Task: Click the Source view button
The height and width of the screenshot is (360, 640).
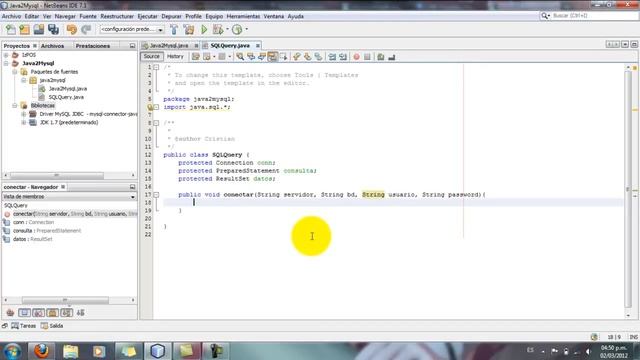Action: [151, 57]
